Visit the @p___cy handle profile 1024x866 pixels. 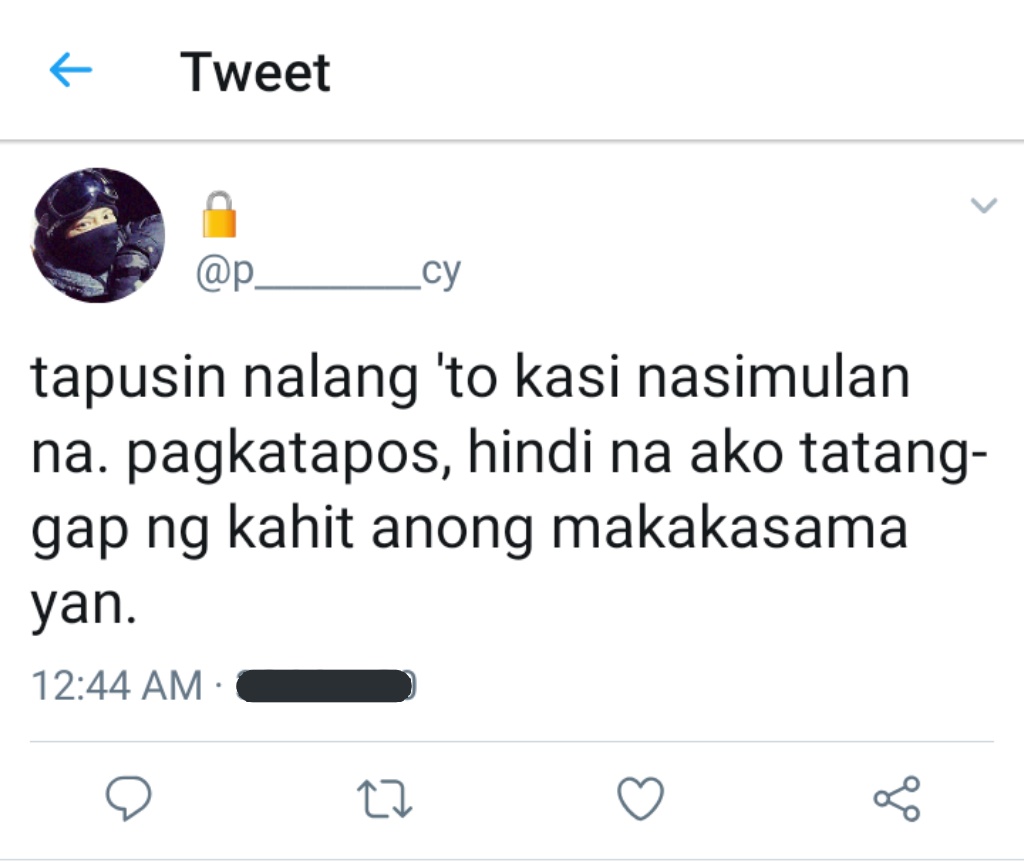(328, 272)
